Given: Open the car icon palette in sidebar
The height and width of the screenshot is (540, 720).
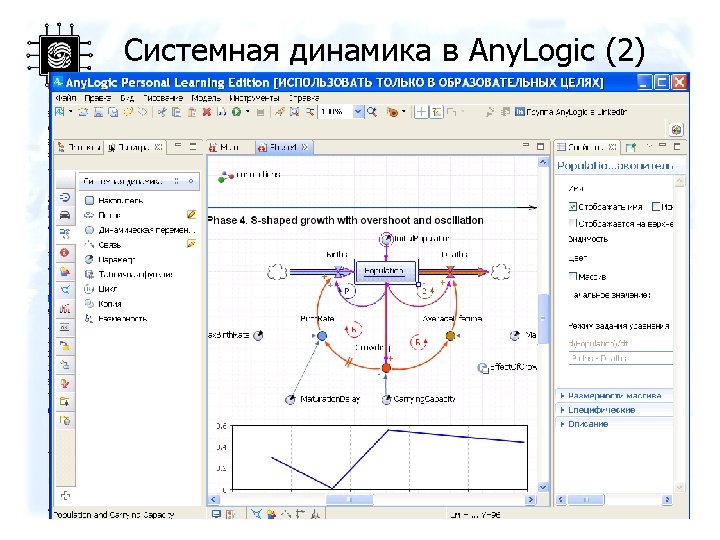Looking at the screenshot, I should pyautogui.click(x=65, y=215).
